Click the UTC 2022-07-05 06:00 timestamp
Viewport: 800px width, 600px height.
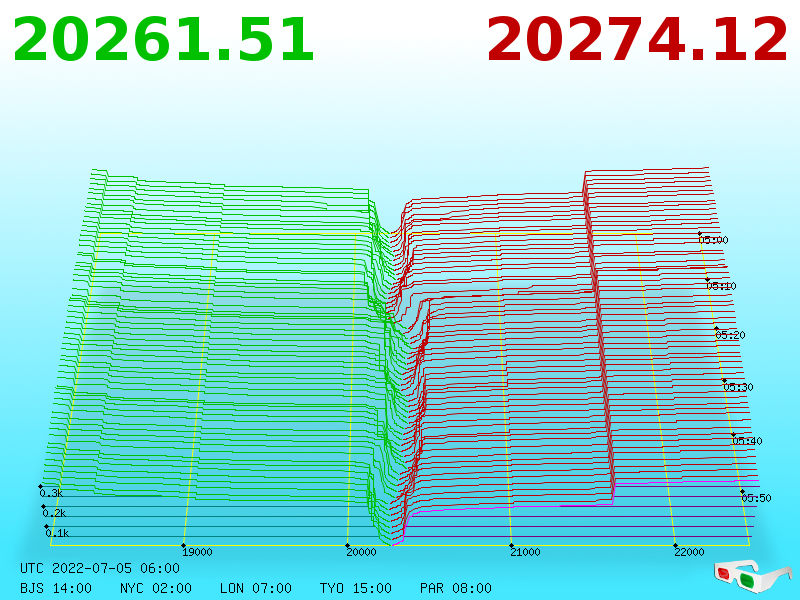100,568
